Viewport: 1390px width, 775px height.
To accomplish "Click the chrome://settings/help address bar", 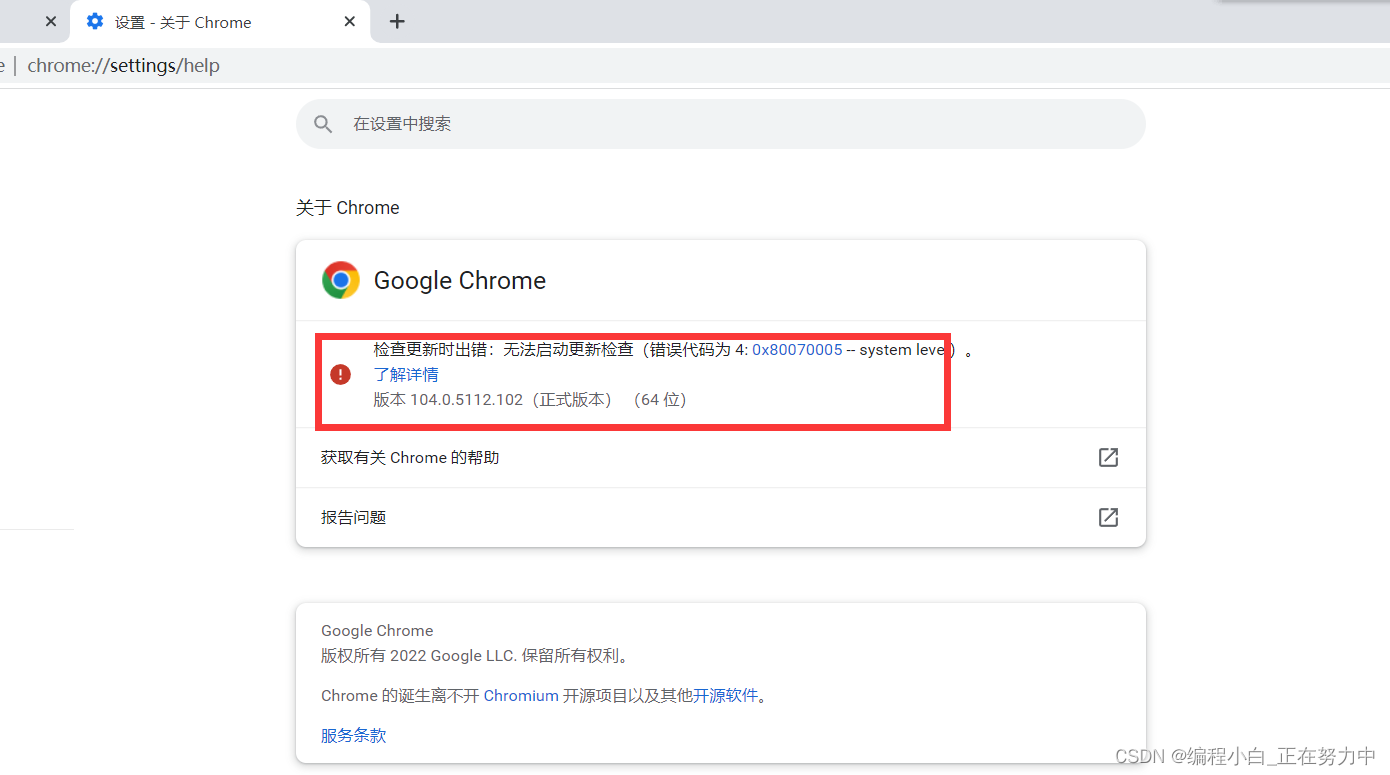I will pyautogui.click(x=695, y=66).
